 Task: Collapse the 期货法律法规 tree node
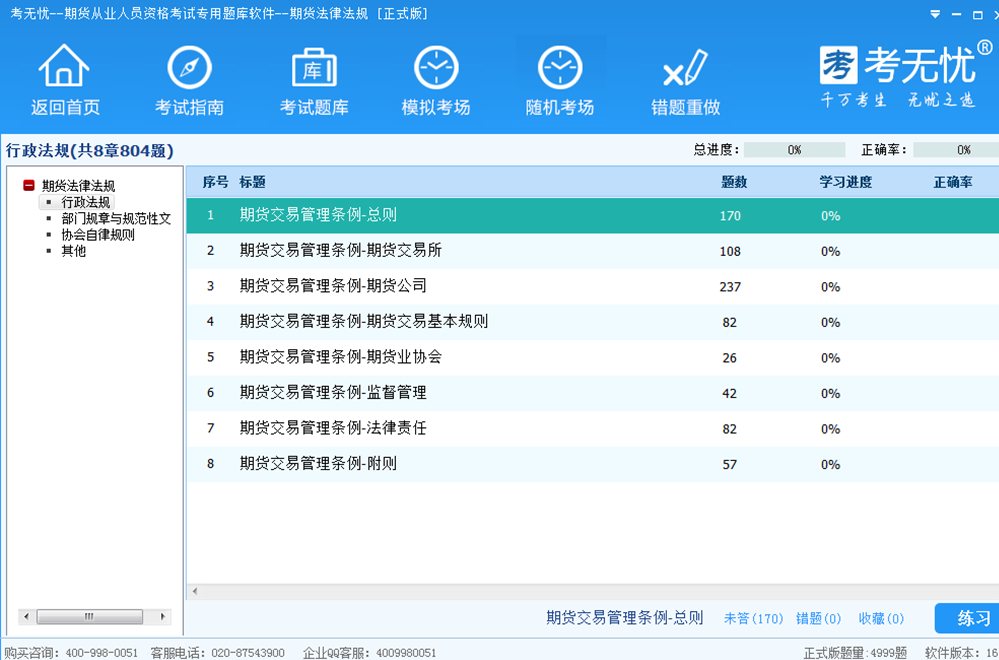tap(29, 185)
